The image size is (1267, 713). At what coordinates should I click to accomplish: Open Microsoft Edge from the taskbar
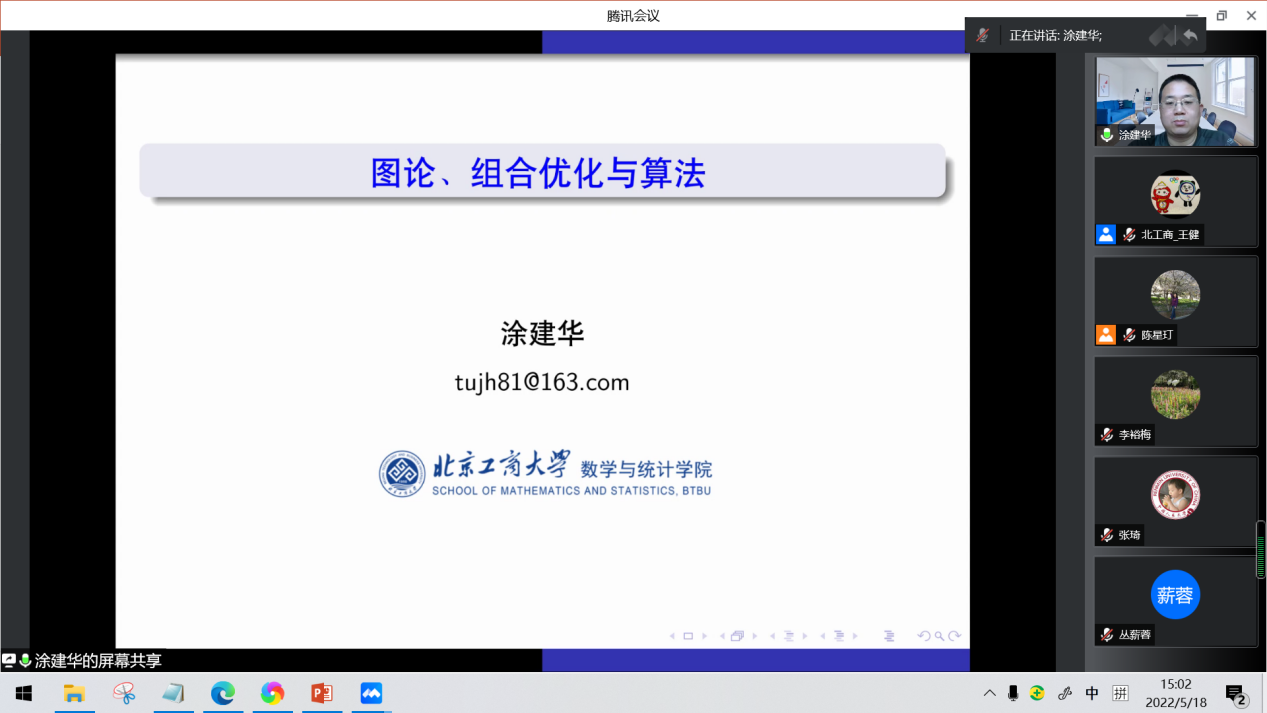pyautogui.click(x=222, y=693)
